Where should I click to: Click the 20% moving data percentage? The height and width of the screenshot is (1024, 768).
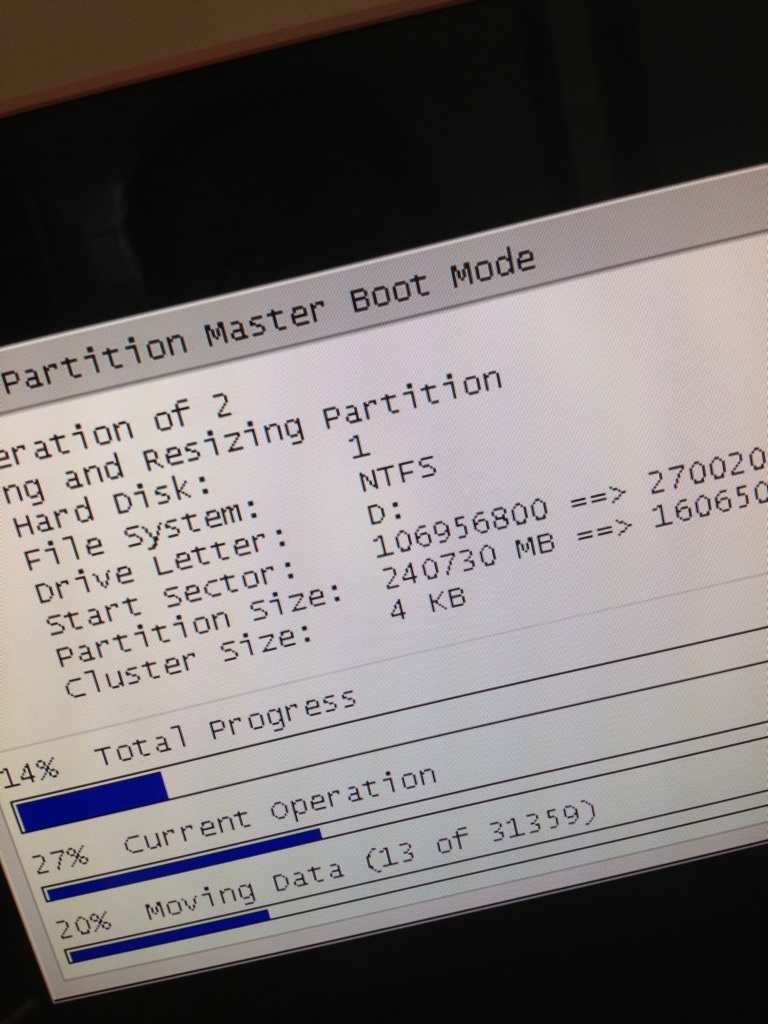coord(83,925)
